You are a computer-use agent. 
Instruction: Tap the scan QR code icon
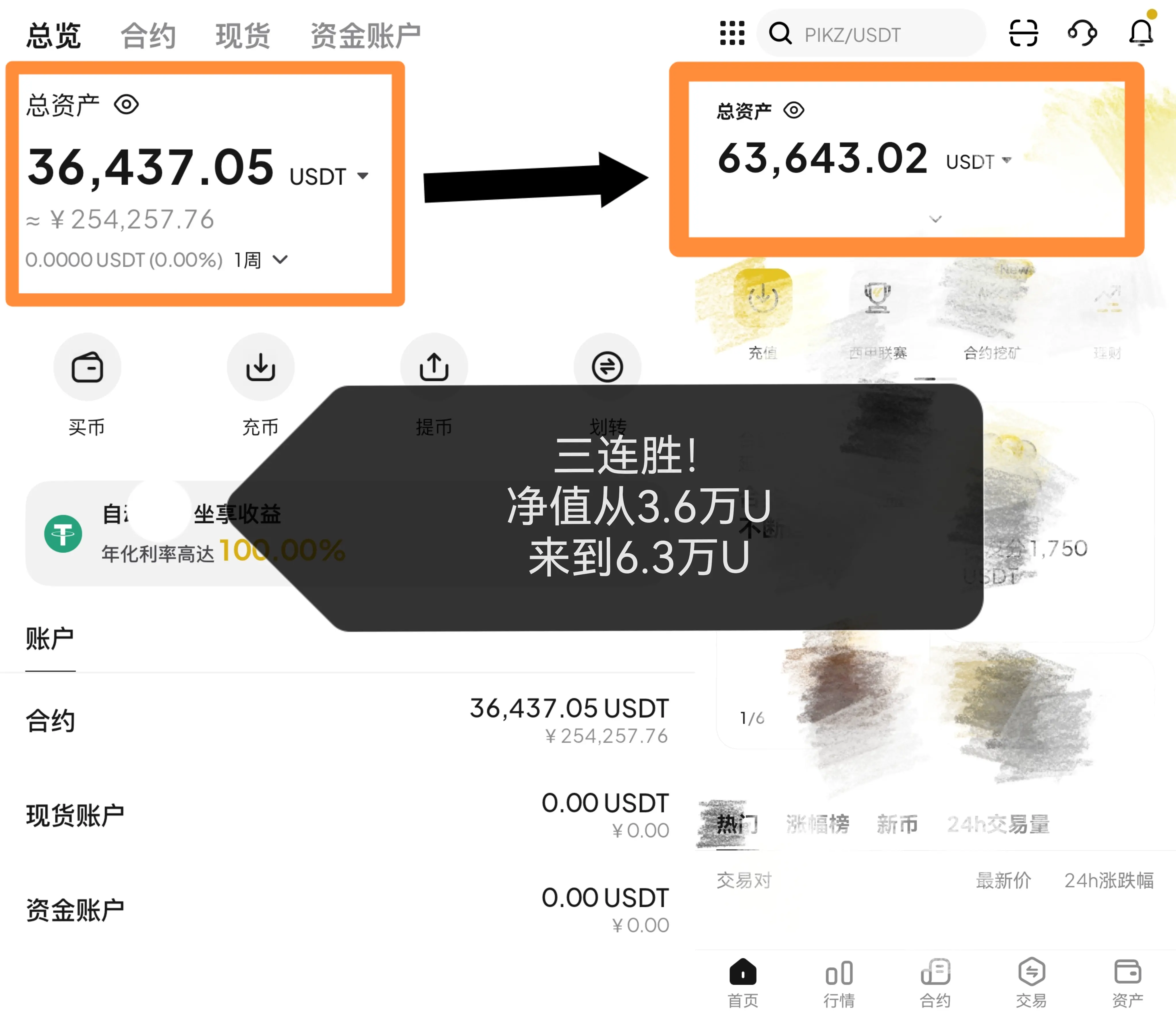click(1023, 33)
